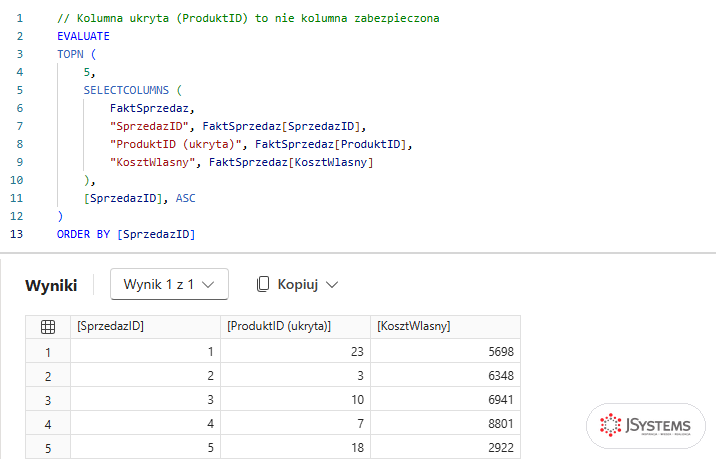Select the ProduktID cell with value 7
Screen dimensions: 716x459
pos(295,423)
